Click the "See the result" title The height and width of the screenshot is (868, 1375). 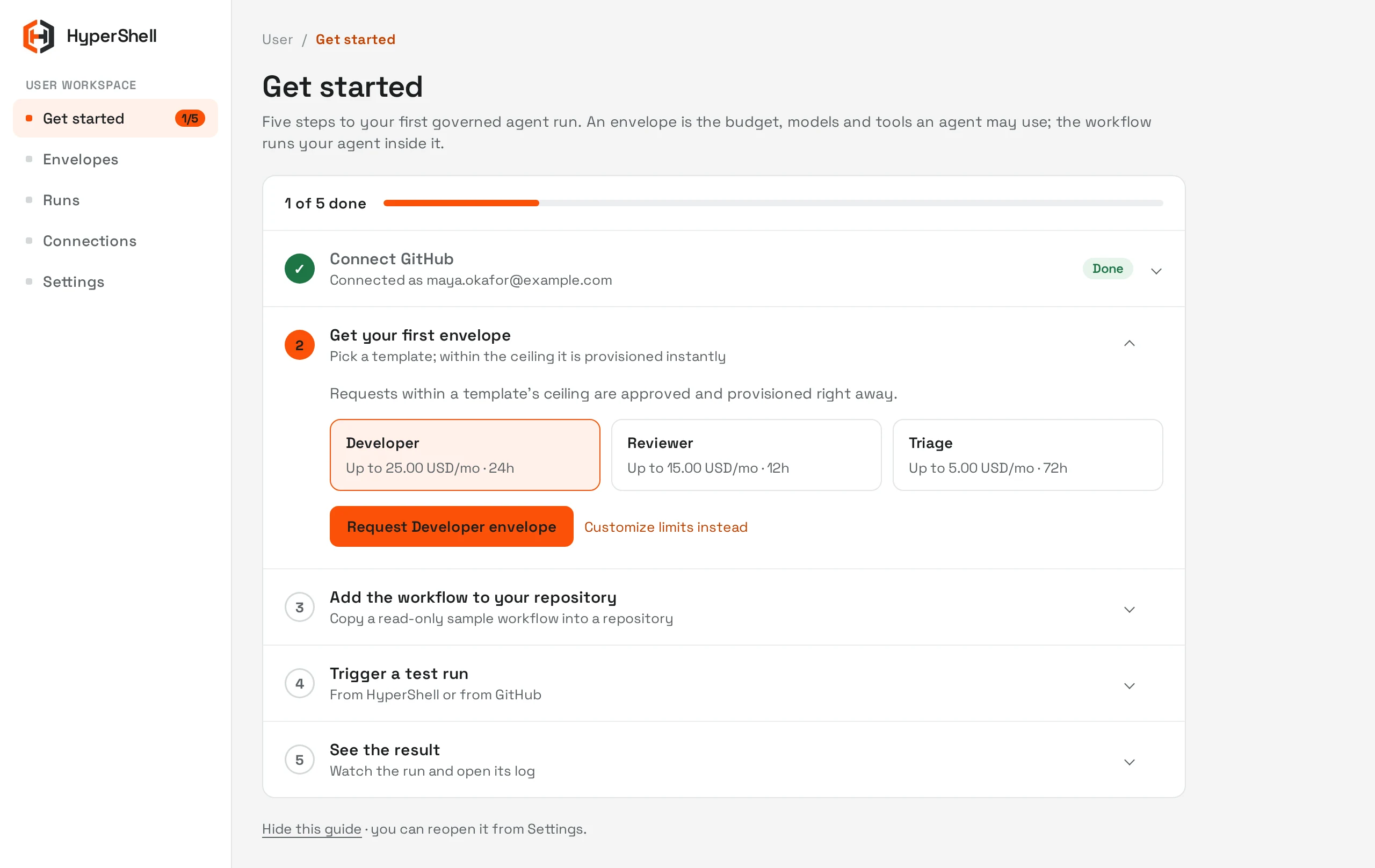click(385, 750)
